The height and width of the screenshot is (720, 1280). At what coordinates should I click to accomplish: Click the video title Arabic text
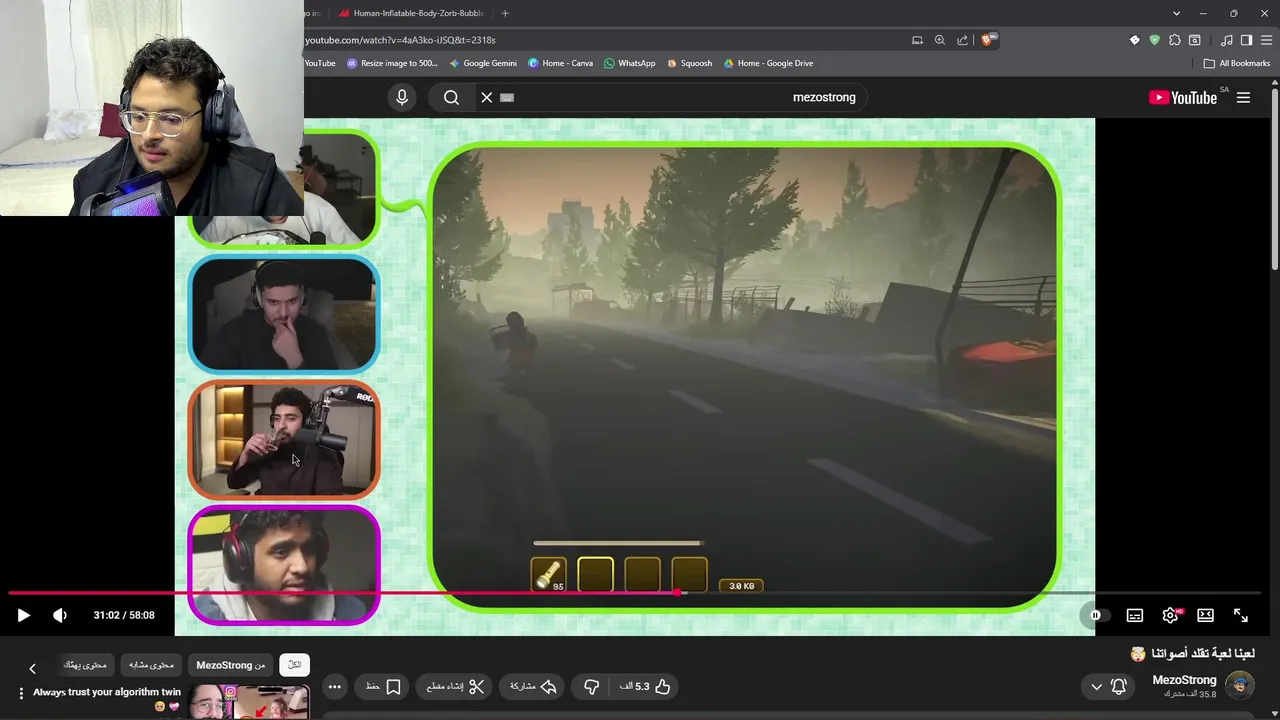(x=1192, y=653)
